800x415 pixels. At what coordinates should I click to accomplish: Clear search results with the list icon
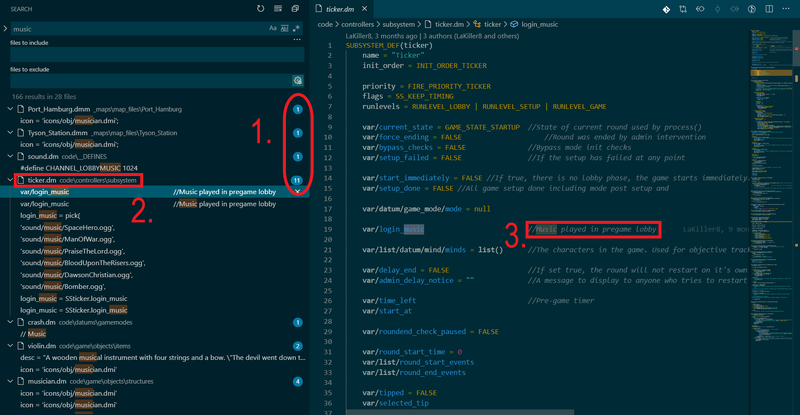(278, 9)
